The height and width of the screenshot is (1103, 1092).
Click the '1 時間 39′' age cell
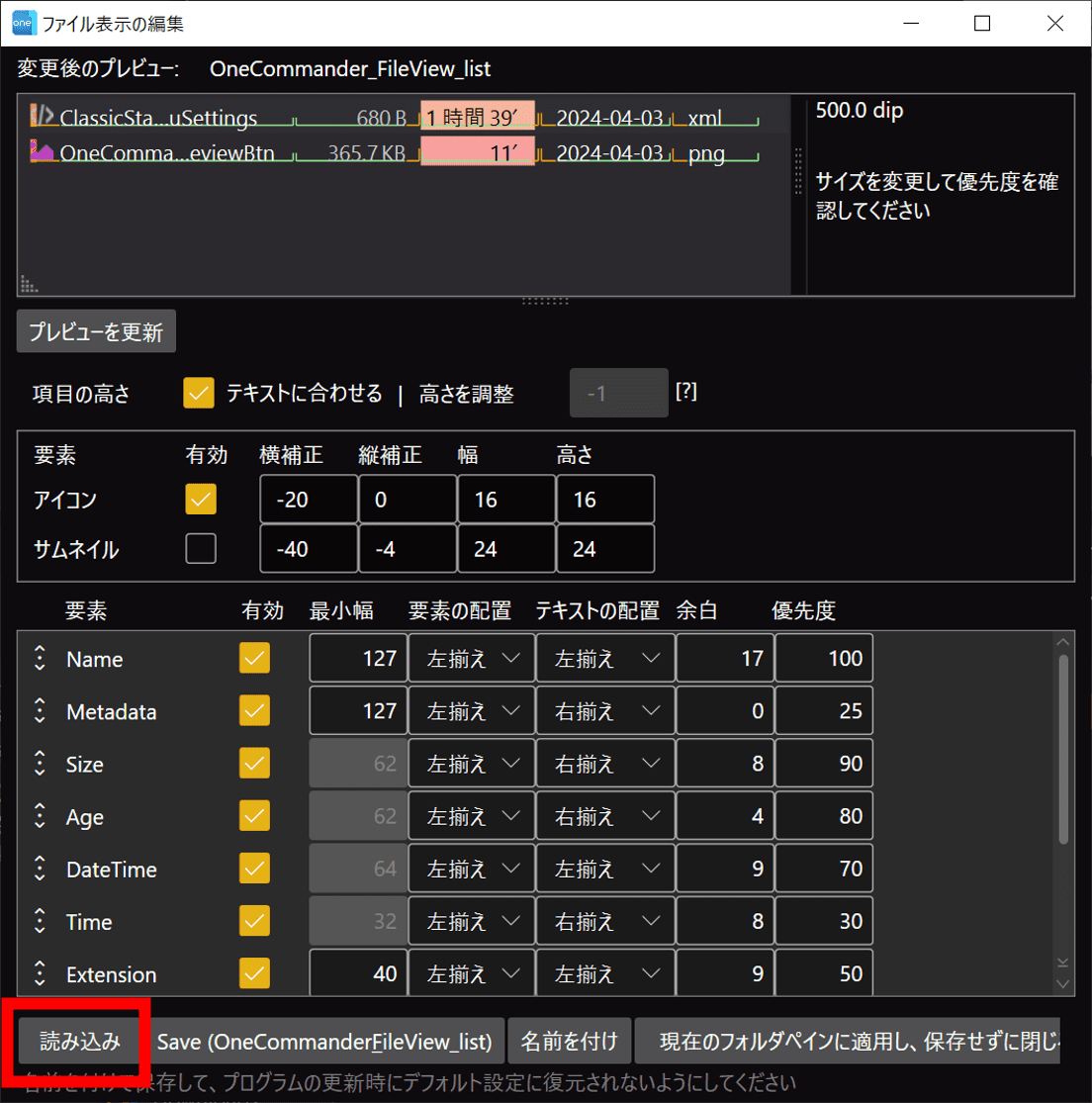click(x=478, y=116)
